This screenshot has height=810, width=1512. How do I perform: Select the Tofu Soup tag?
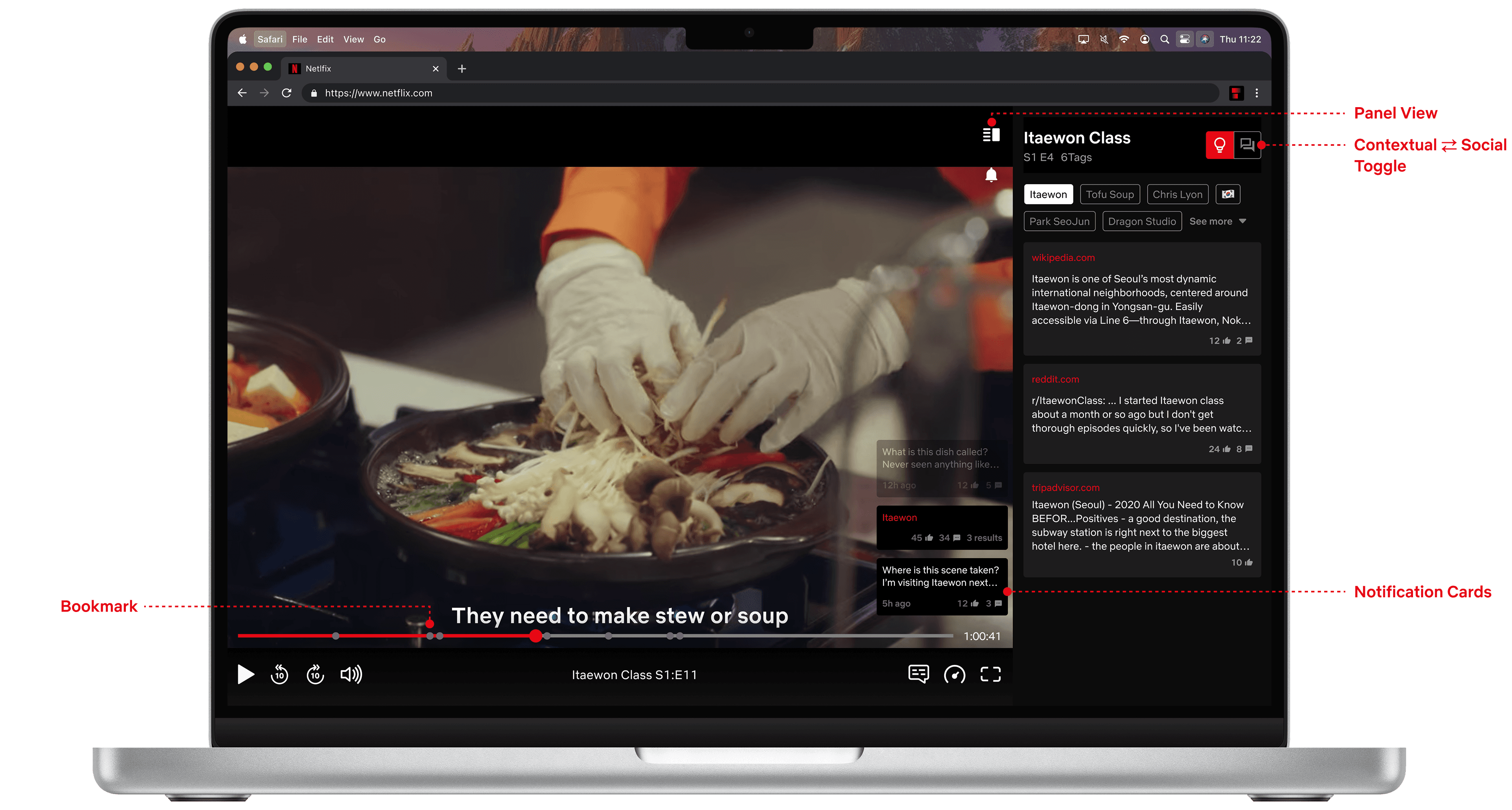pos(1109,194)
